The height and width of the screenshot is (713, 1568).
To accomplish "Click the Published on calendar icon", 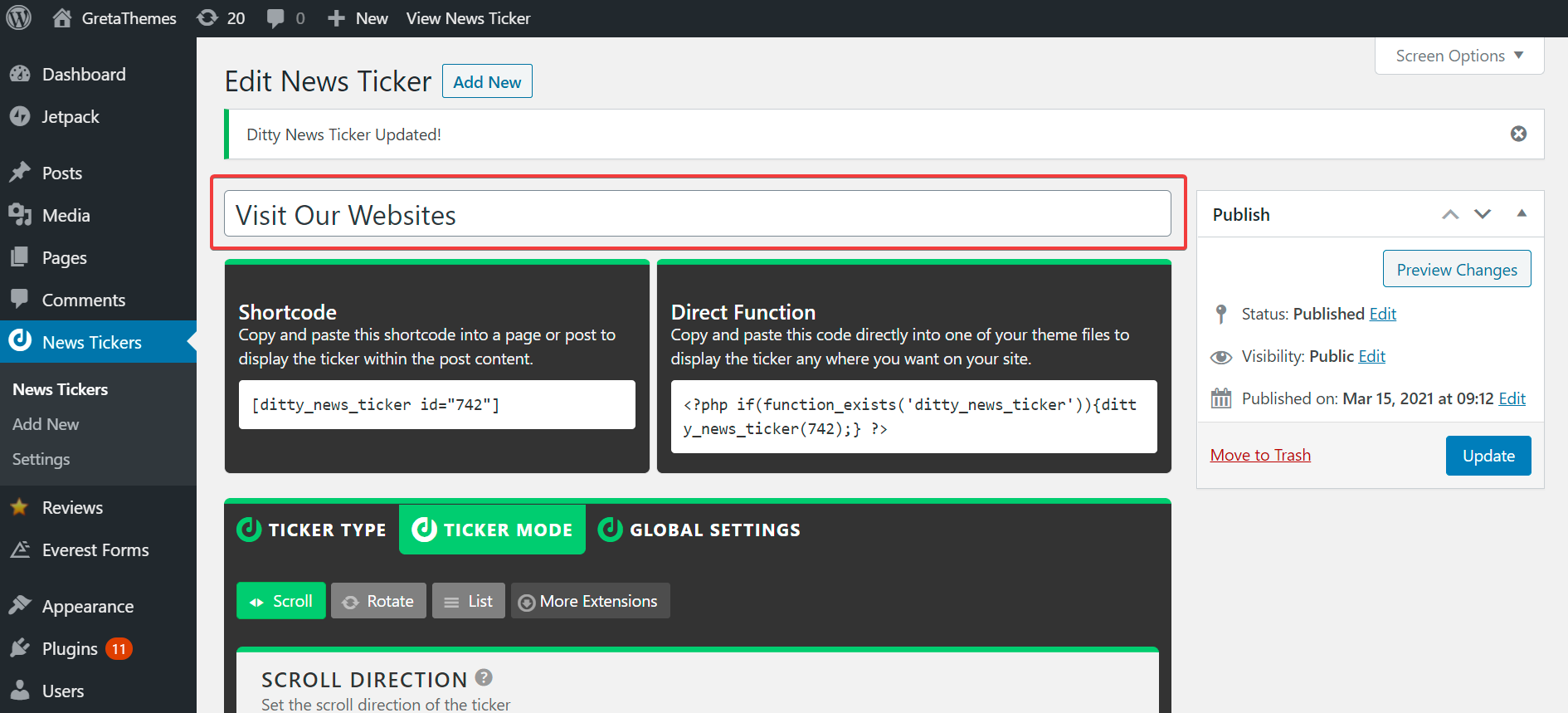I will click(x=1221, y=398).
